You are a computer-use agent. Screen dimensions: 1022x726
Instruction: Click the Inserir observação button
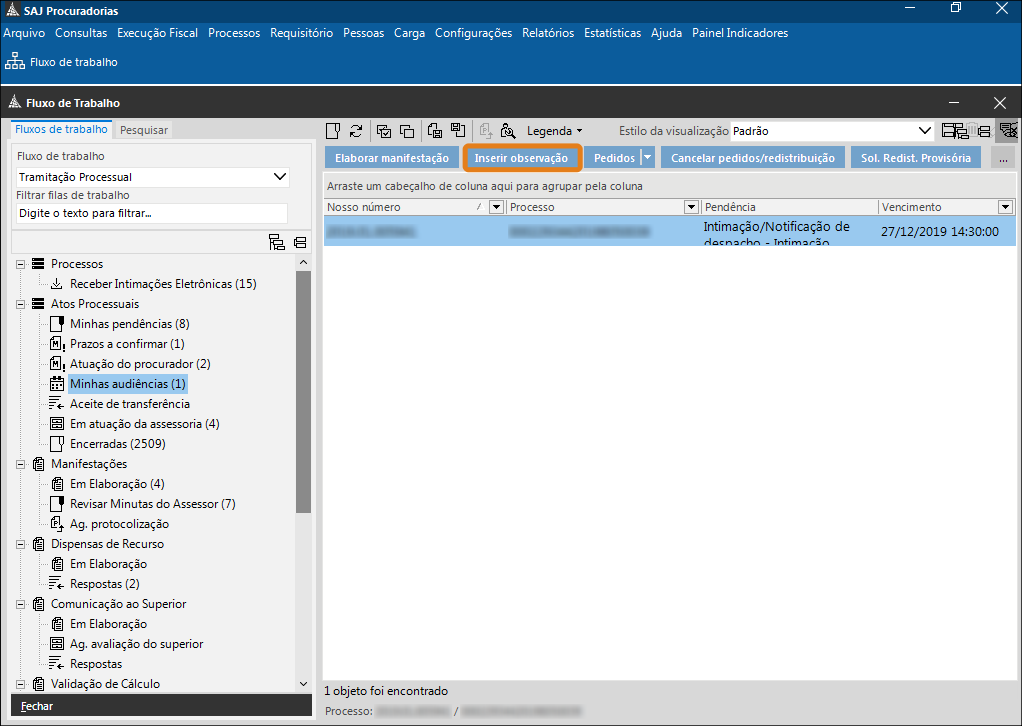521,158
